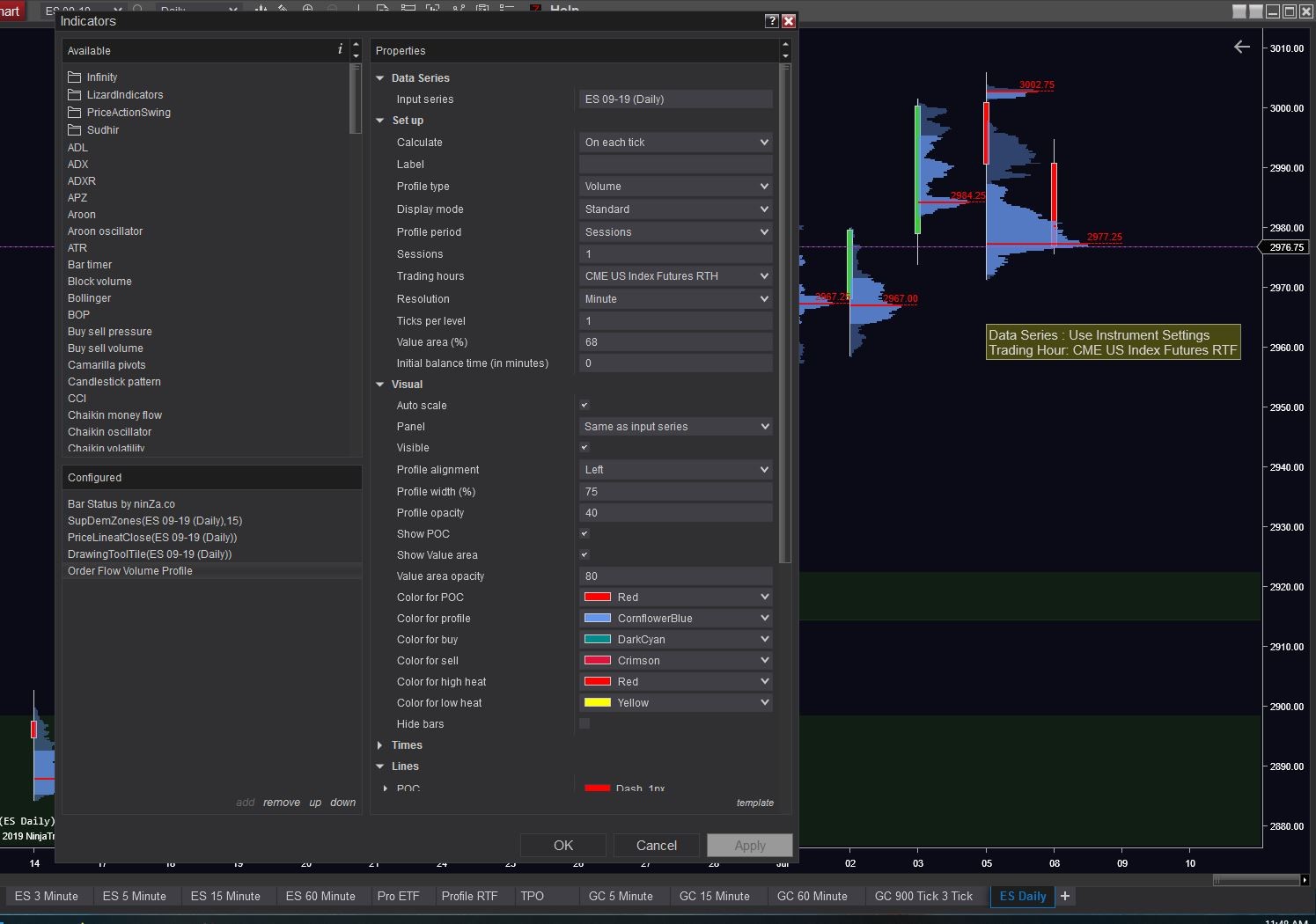Change Display mode from Standard
The image size is (1316, 924).
[x=676, y=209]
